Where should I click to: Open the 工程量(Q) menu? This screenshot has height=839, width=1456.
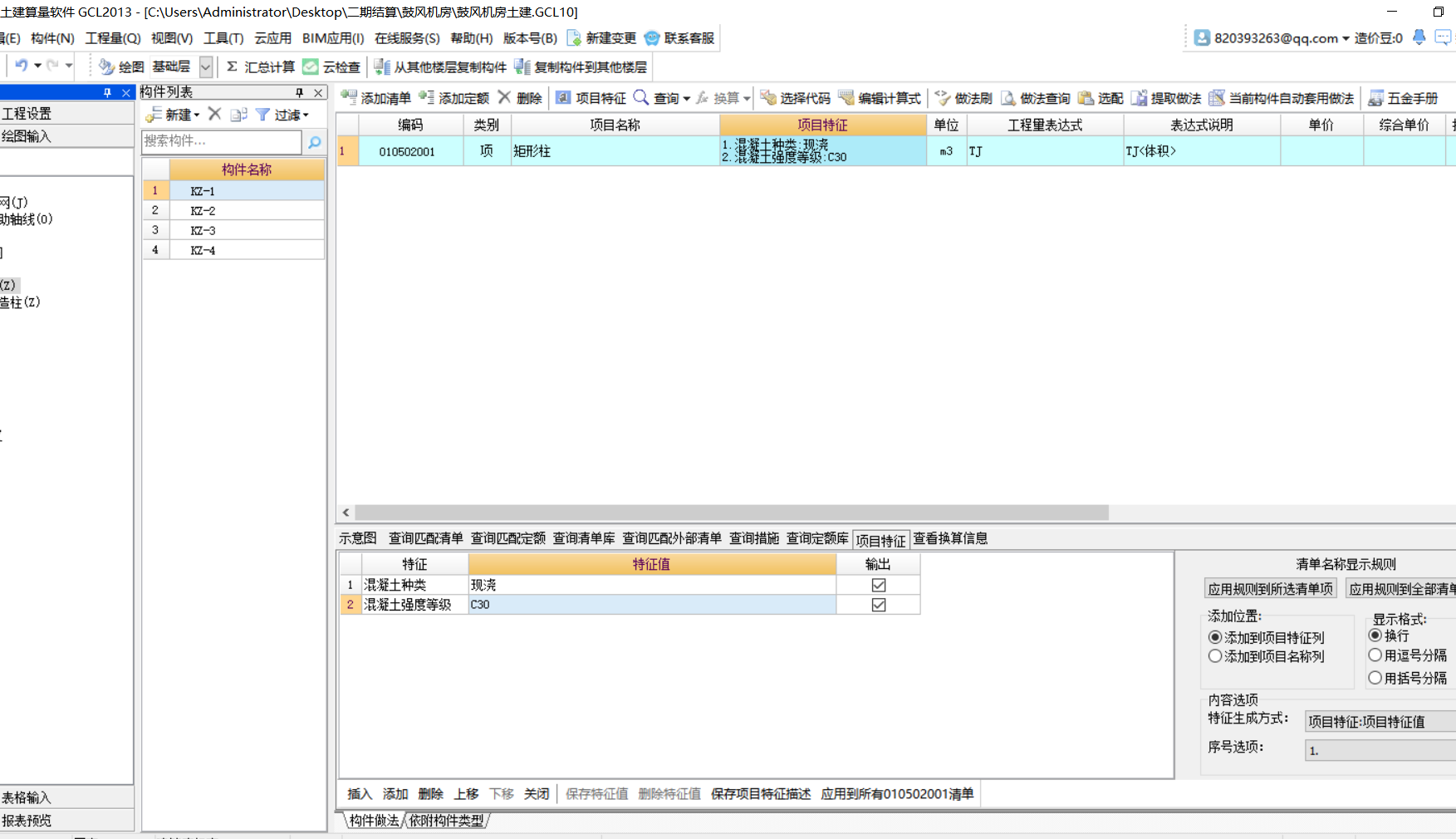point(113,38)
